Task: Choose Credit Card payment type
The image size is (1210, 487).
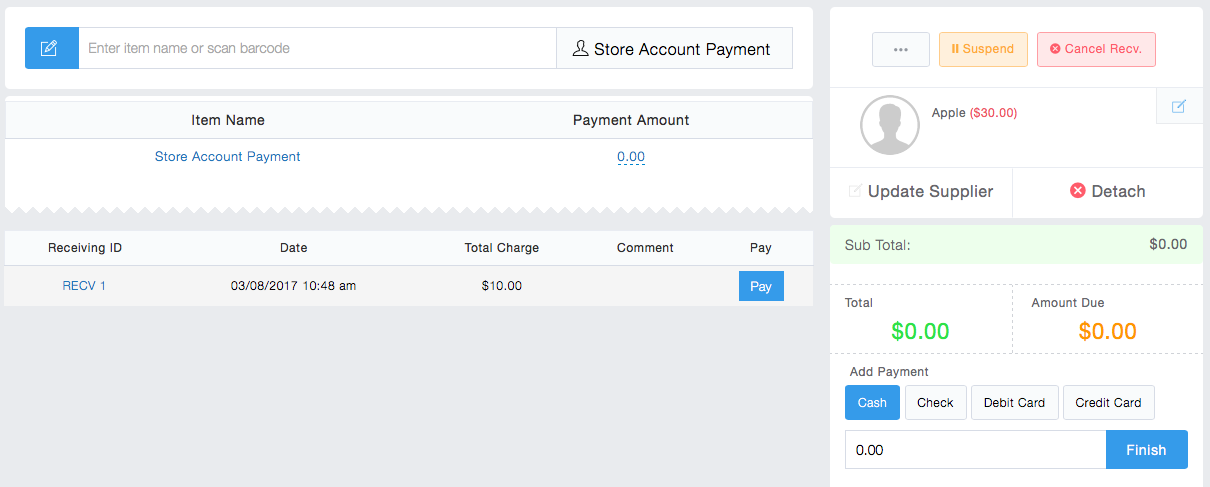Action: [1108, 403]
